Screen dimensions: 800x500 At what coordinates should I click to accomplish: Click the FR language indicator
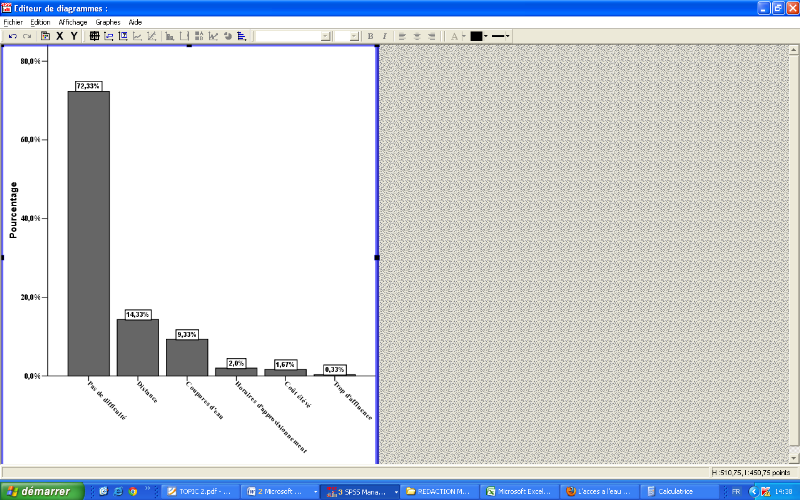[x=736, y=492]
